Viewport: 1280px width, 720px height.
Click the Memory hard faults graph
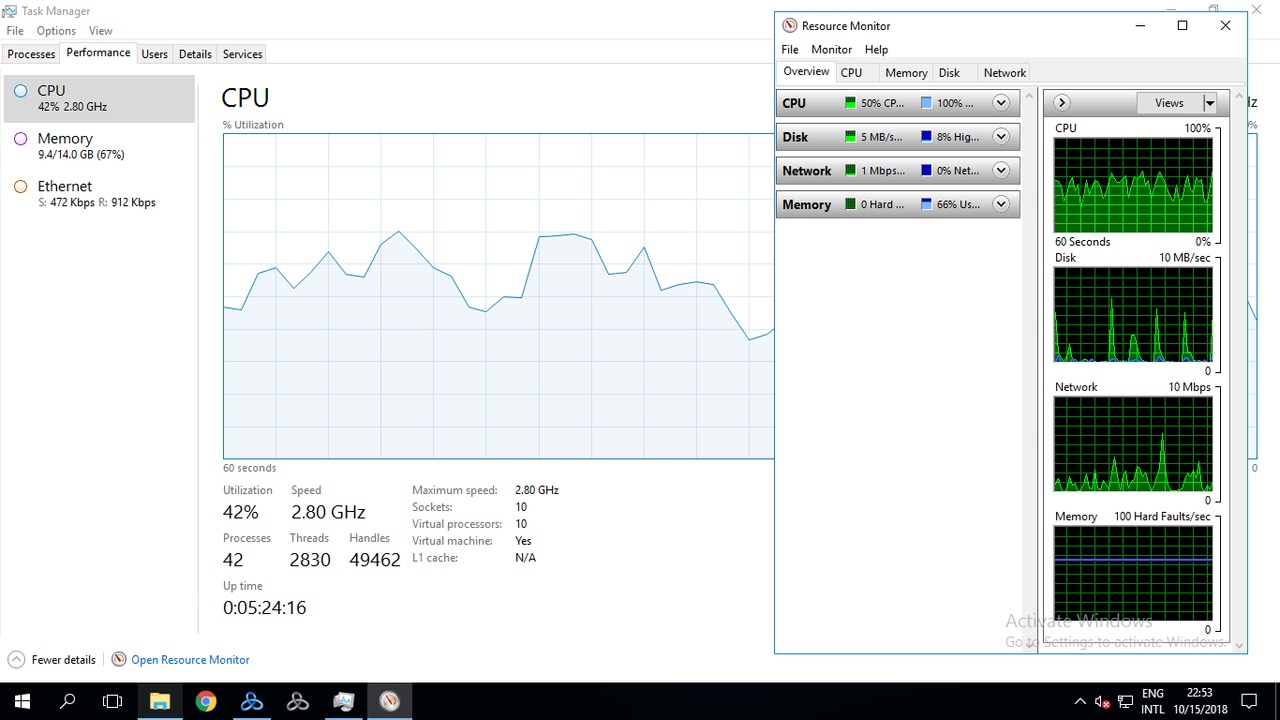click(x=1133, y=573)
